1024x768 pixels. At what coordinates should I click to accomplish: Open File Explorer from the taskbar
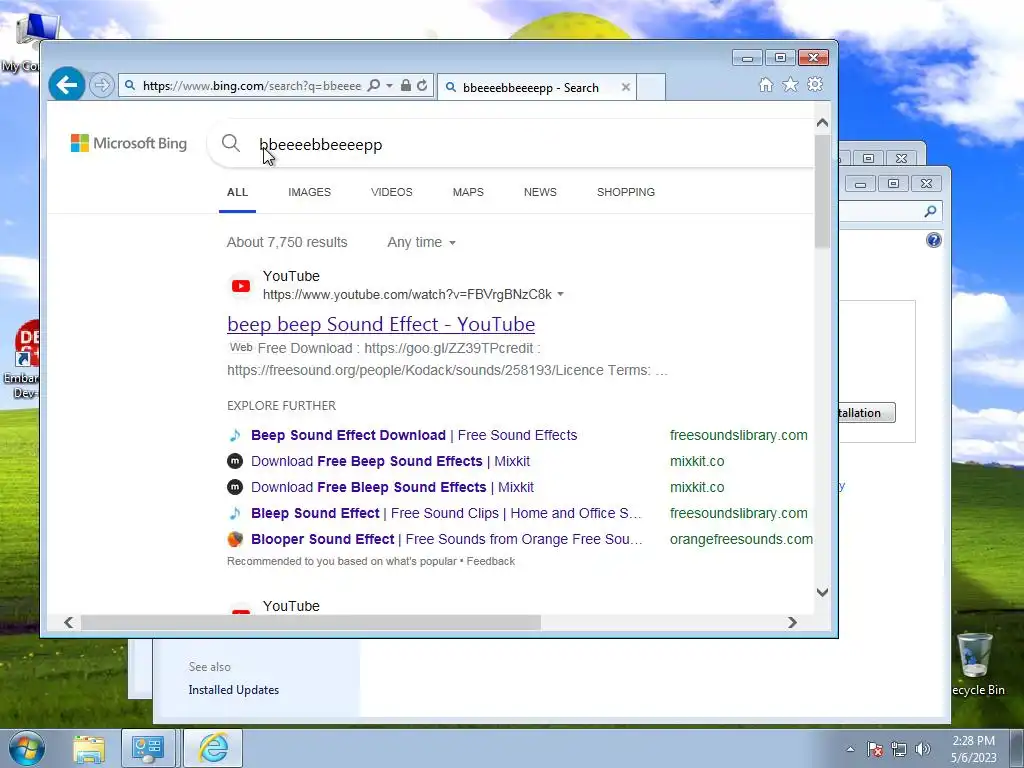tap(89, 748)
